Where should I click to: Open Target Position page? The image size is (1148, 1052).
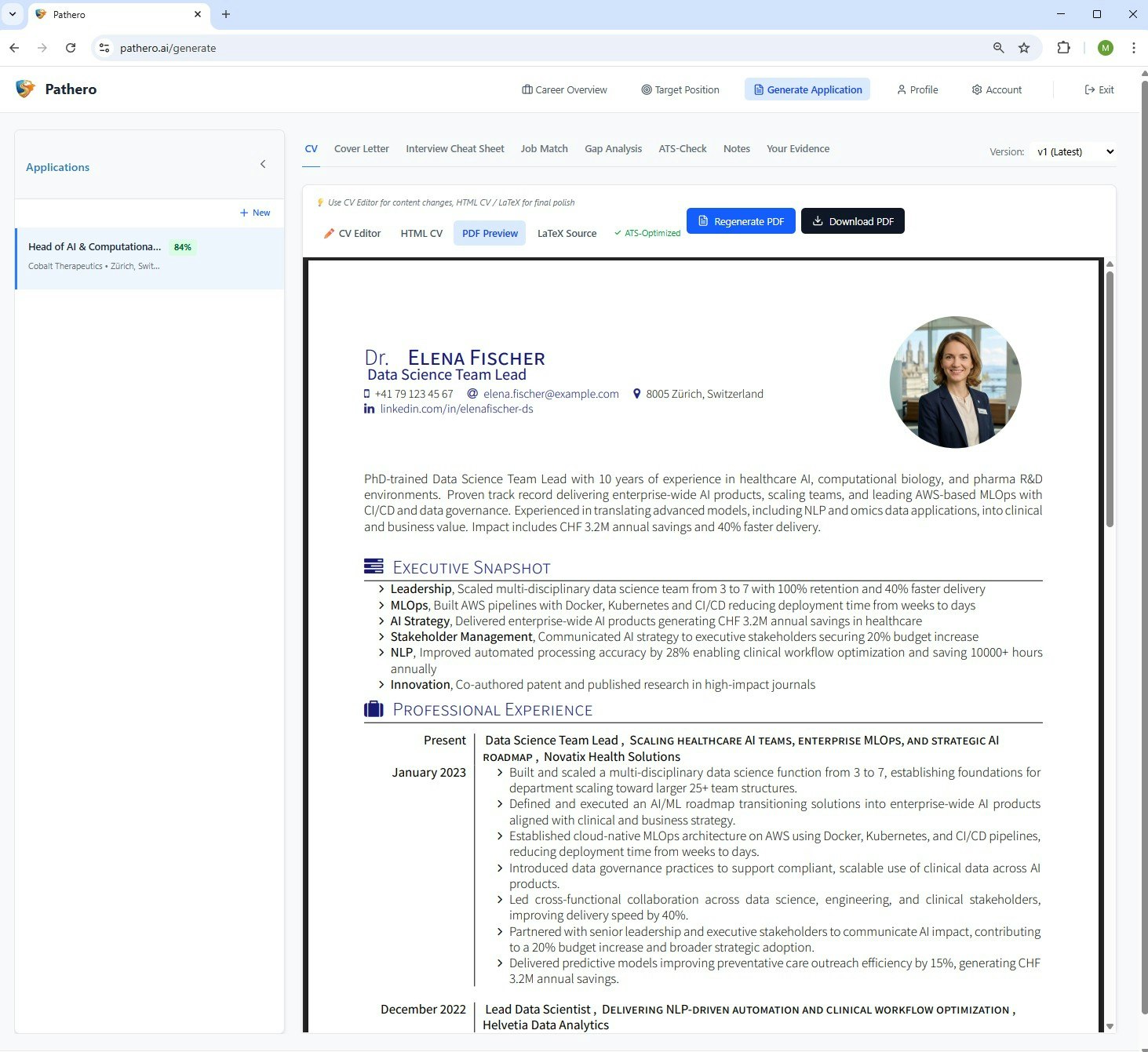coord(680,89)
